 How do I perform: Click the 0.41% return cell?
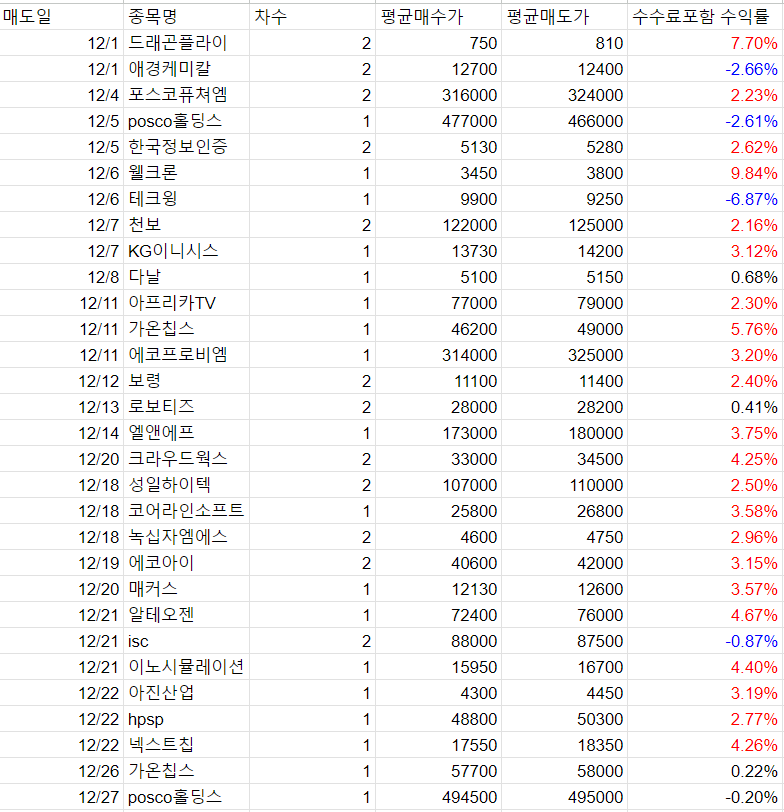coord(705,407)
